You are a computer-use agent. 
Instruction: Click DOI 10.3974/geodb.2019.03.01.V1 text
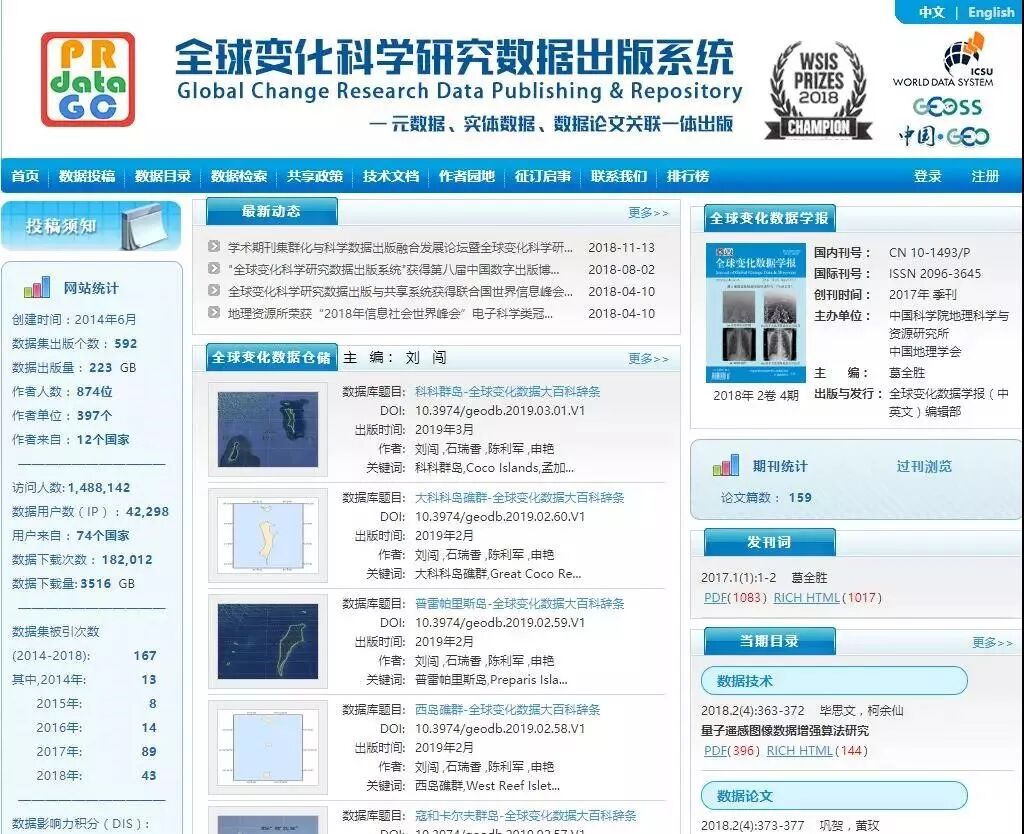(x=500, y=411)
